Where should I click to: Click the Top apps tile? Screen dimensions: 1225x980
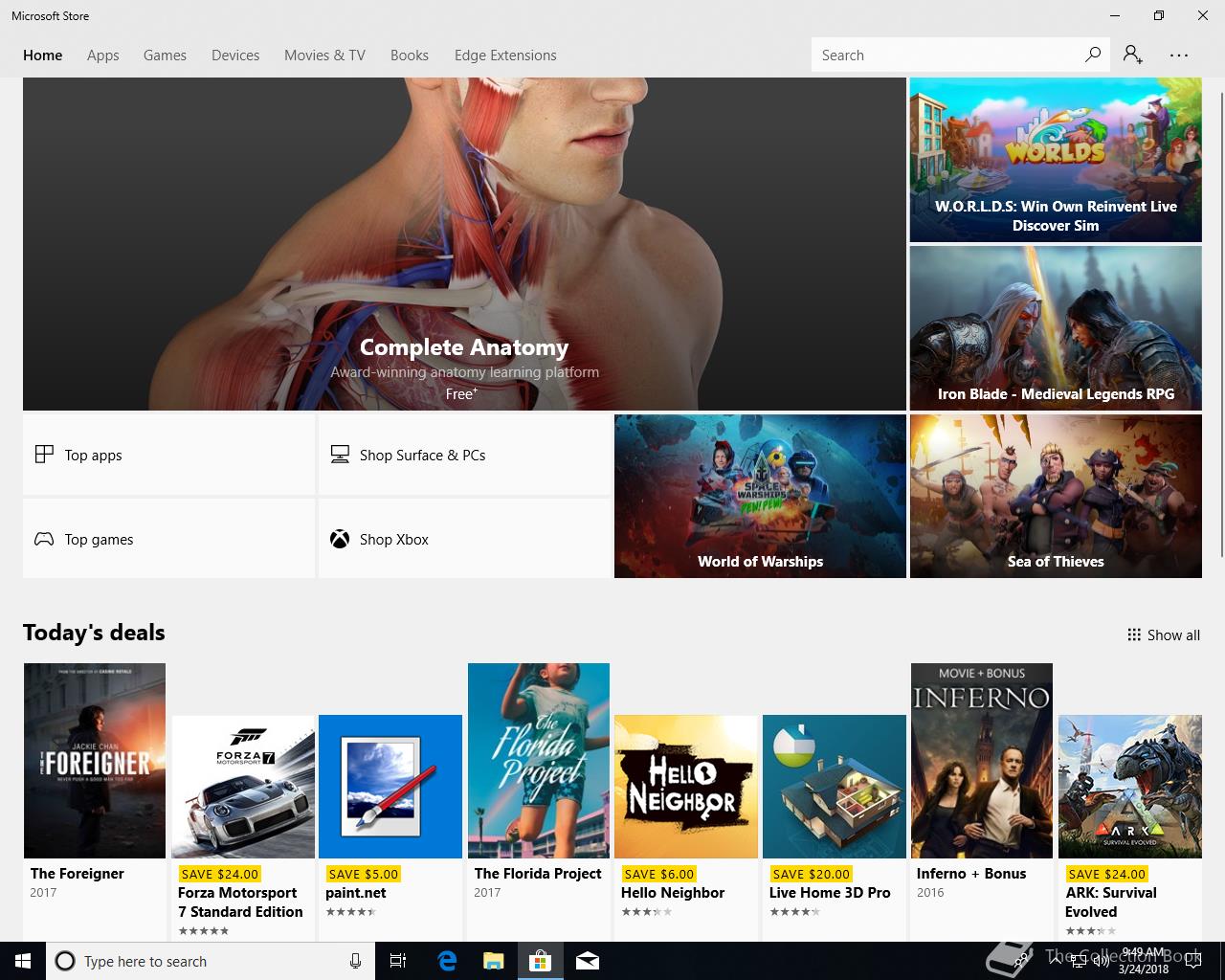tap(168, 455)
